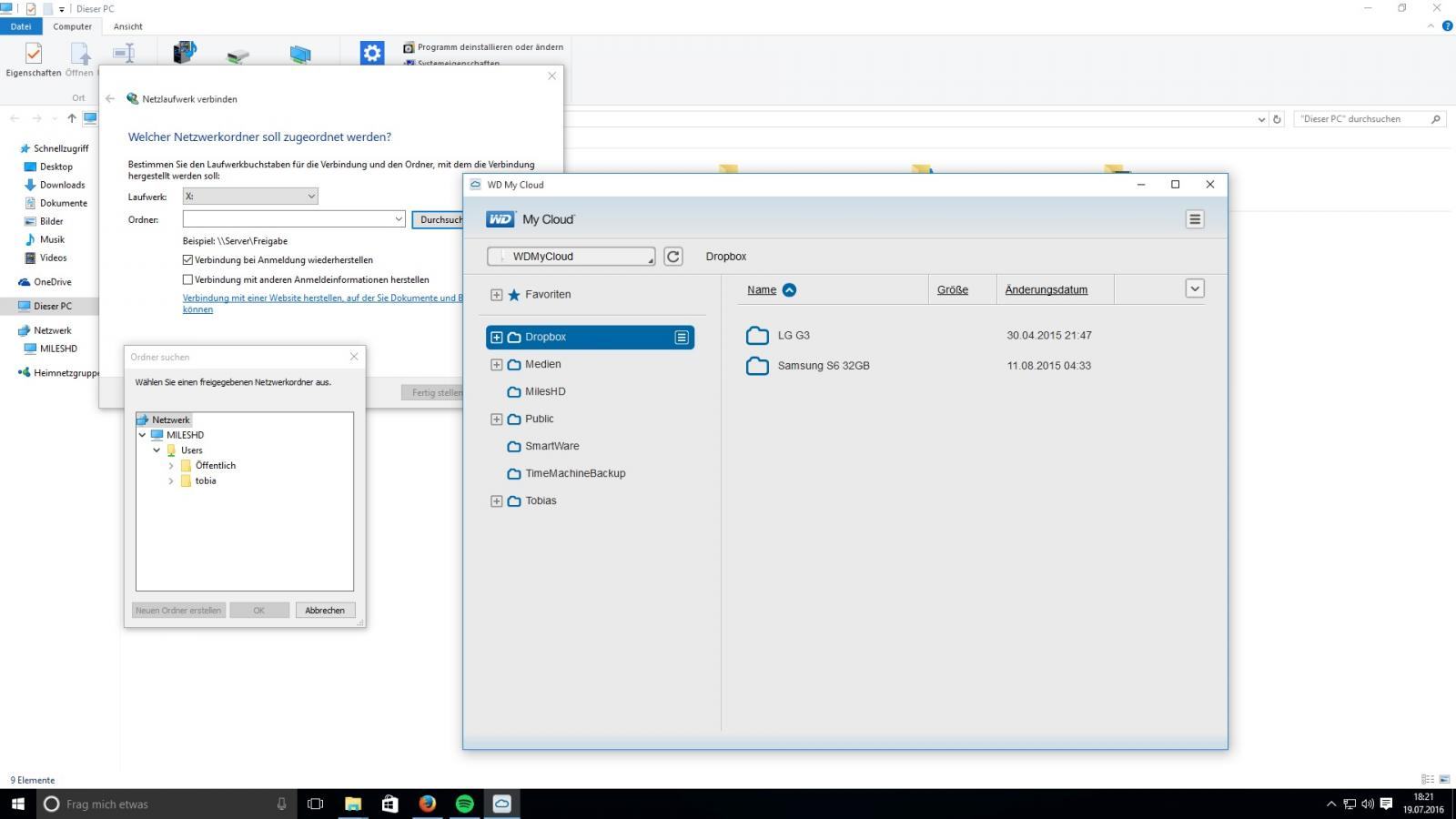1456x819 pixels.
Task: Click the search magnifier in Explorer
Action: click(x=1436, y=119)
